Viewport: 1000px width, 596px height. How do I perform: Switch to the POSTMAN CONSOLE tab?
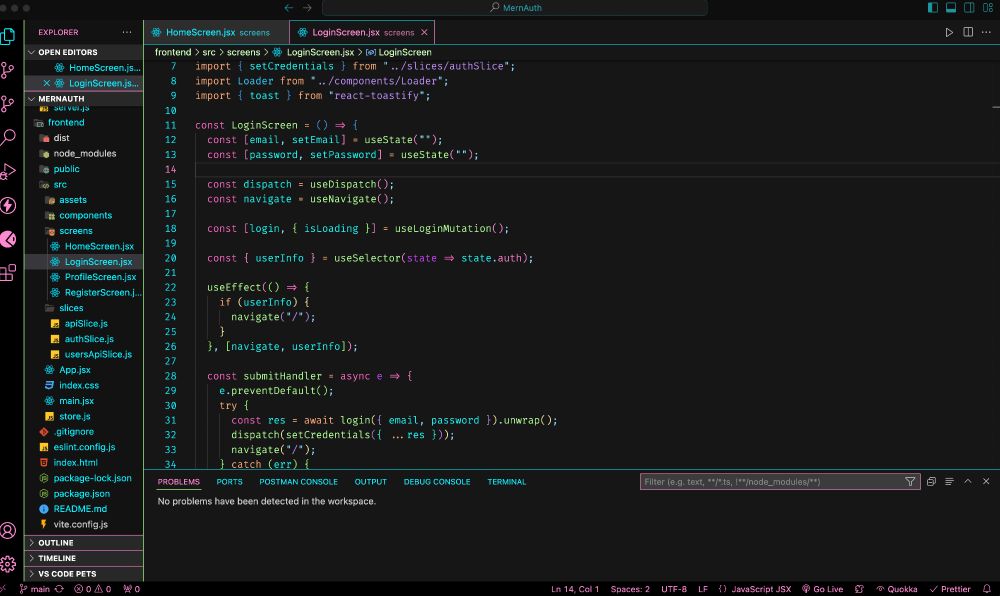298,482
